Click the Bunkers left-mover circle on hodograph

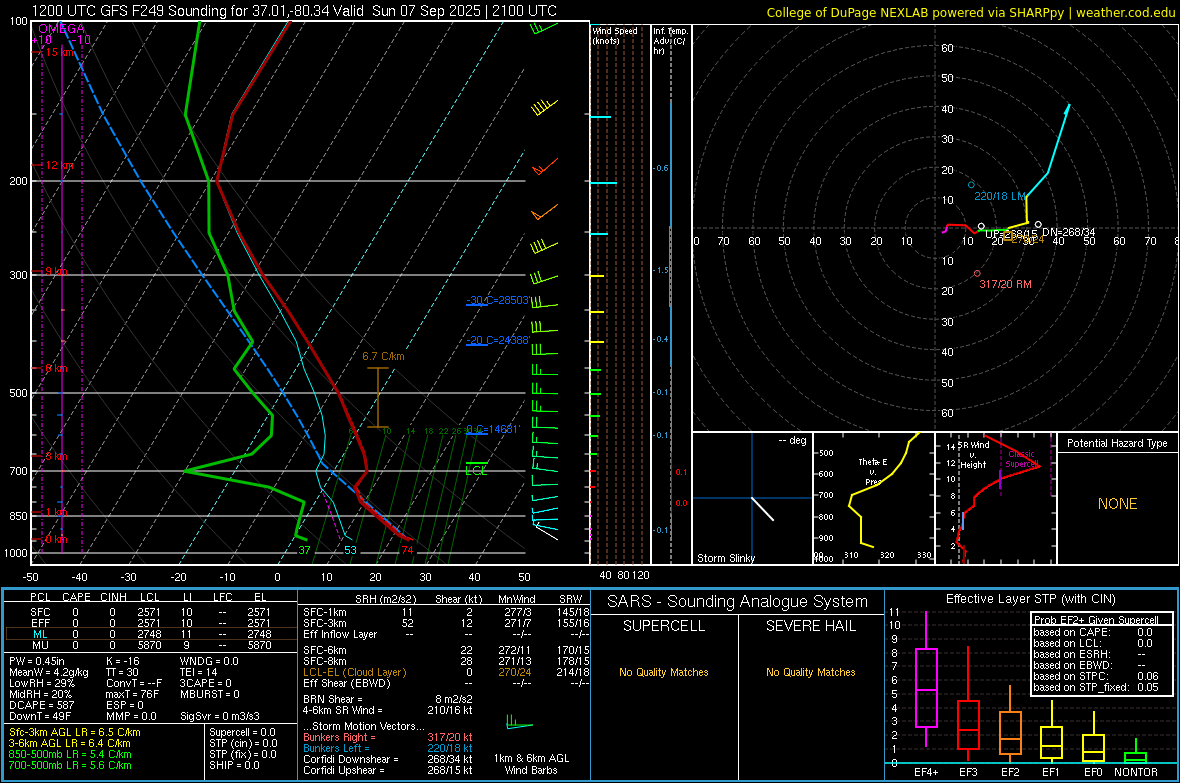[971, 184]
